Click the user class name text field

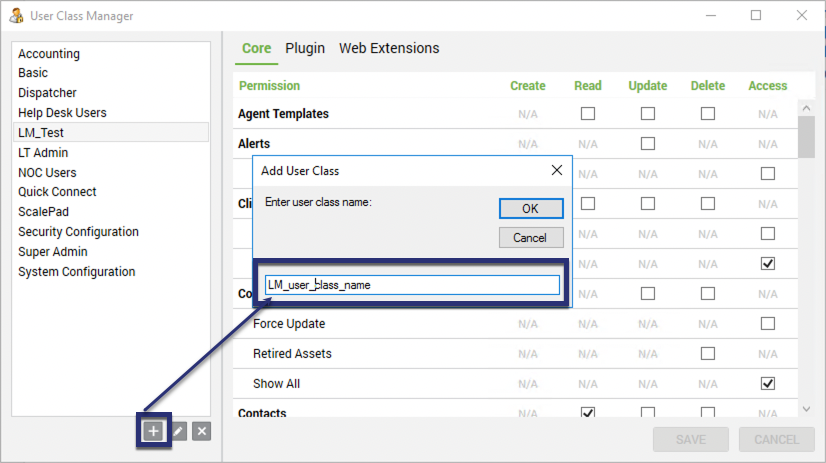click(412, 285)
